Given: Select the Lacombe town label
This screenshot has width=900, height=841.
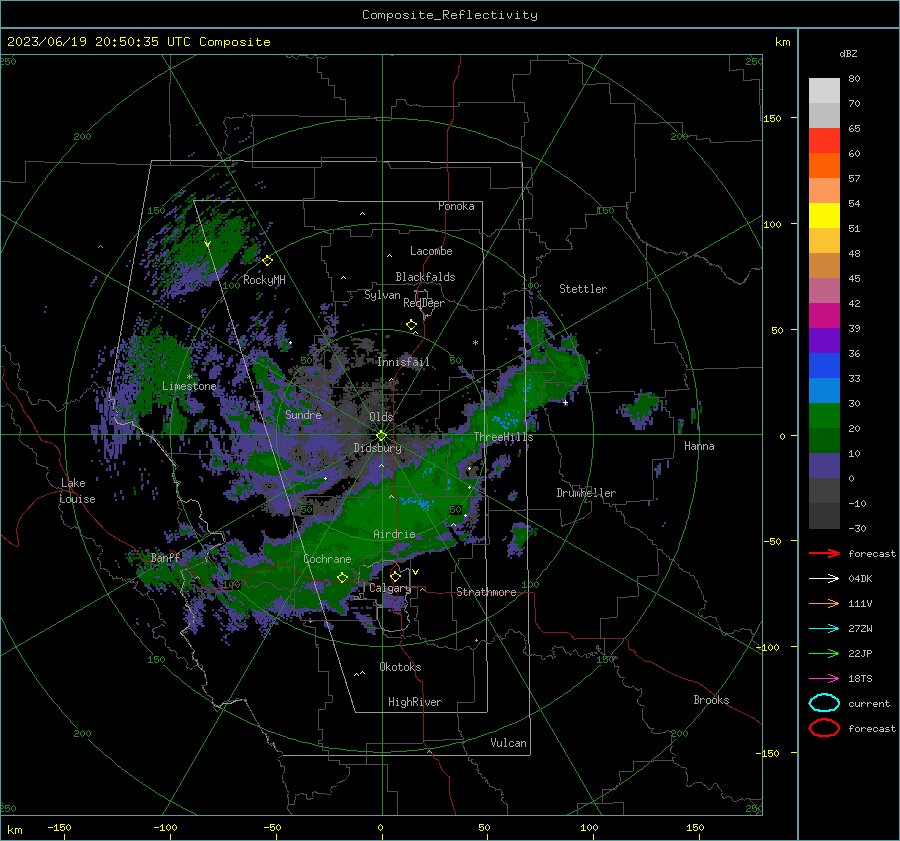Looking at the screenshot, I should [x=431, y=251].
